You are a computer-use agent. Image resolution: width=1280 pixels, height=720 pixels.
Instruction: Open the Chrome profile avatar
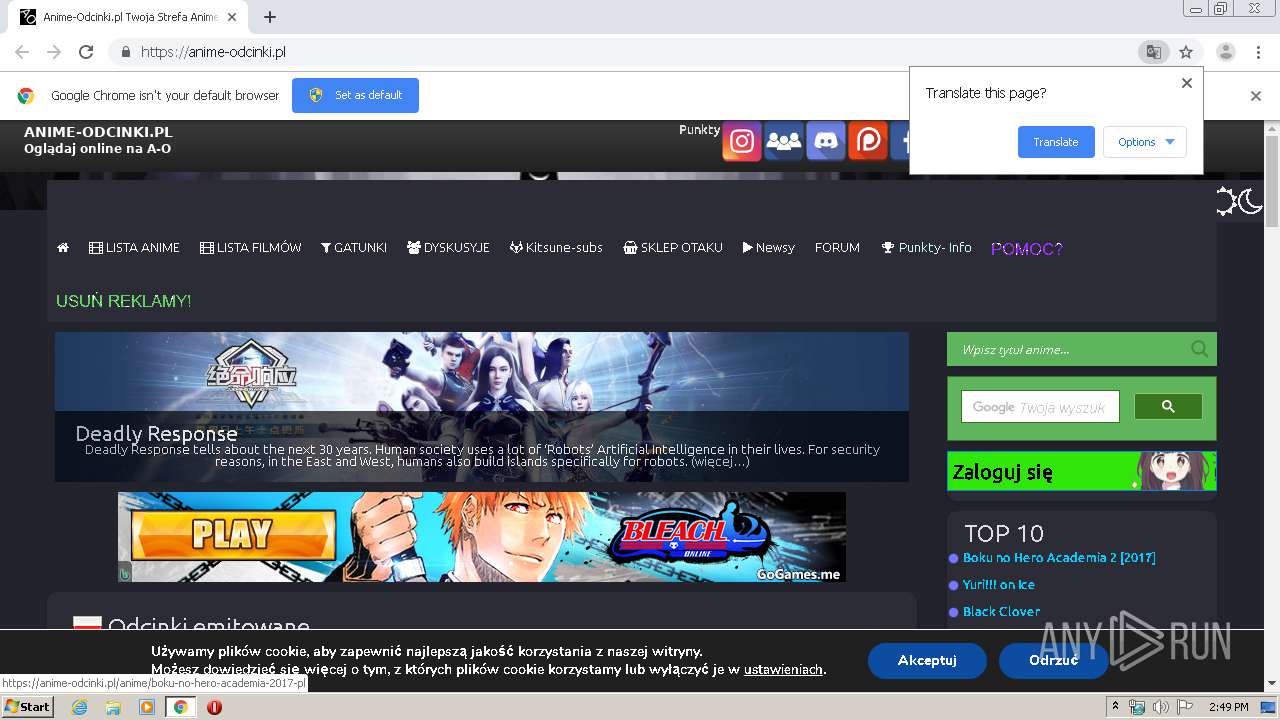pyautogui.click(x=1225, y=52)
